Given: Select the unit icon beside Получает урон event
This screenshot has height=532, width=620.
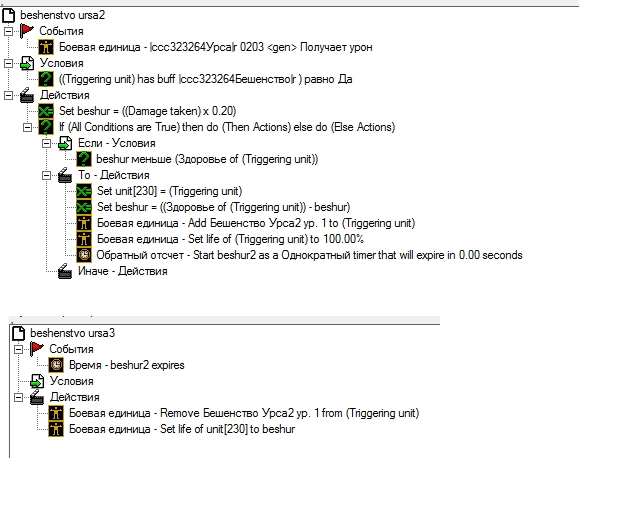Looking at the screenshot, I should [x=46, y=47].
